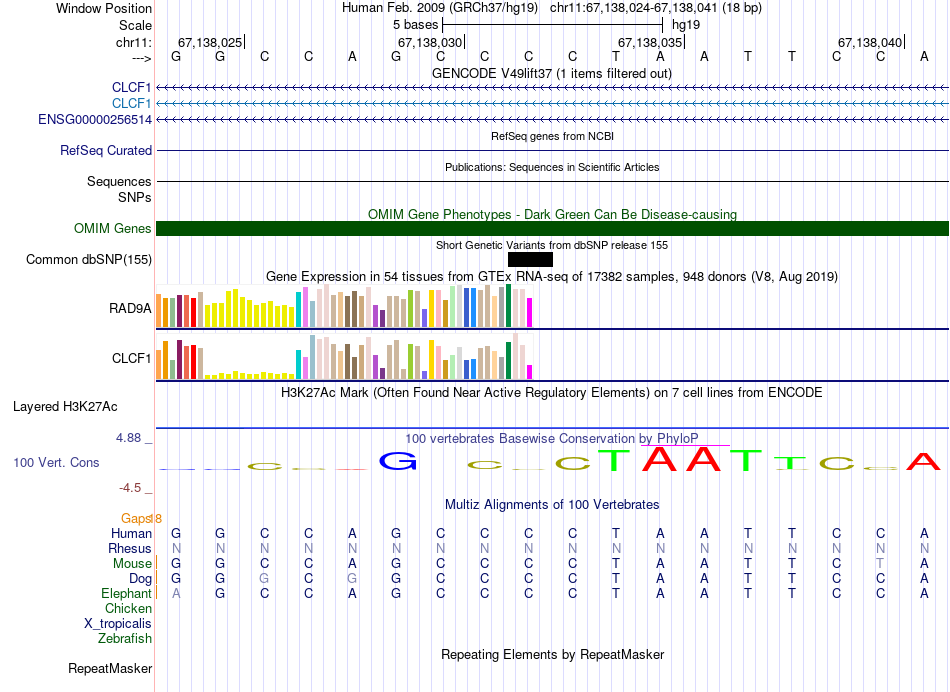950x692 pixels.
Task: Open the CLCF1 GTEx expression bar chart
Action: (344, 356)
